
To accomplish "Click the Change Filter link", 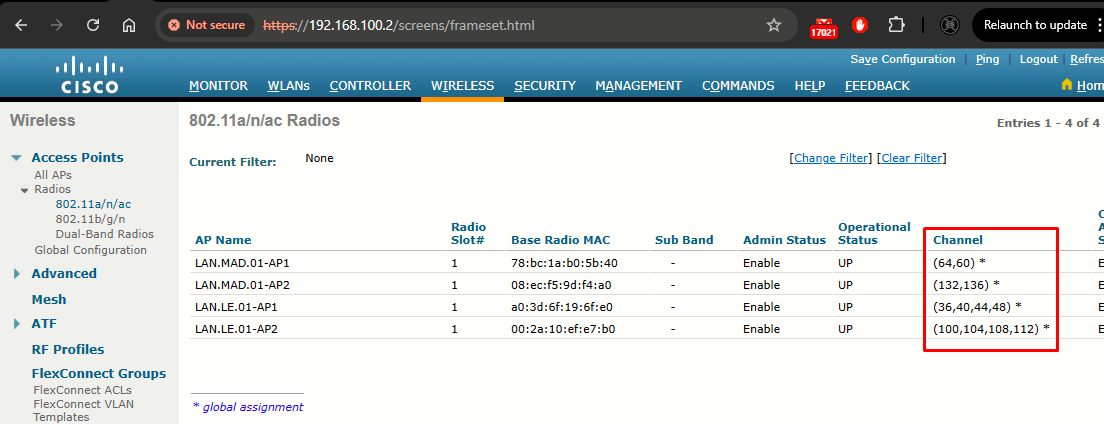I will 831,158.
